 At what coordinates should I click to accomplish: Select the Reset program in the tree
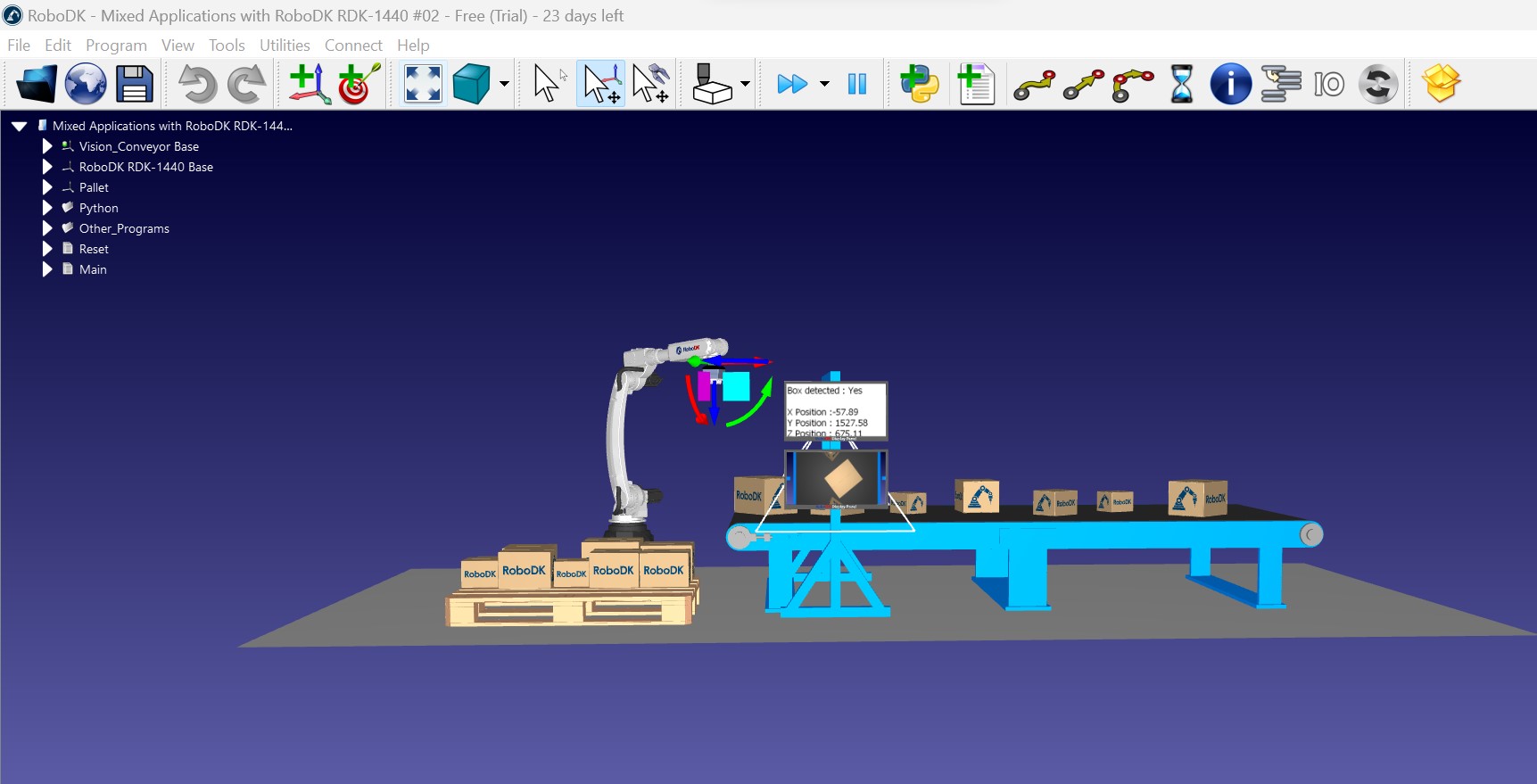point(94,249)
